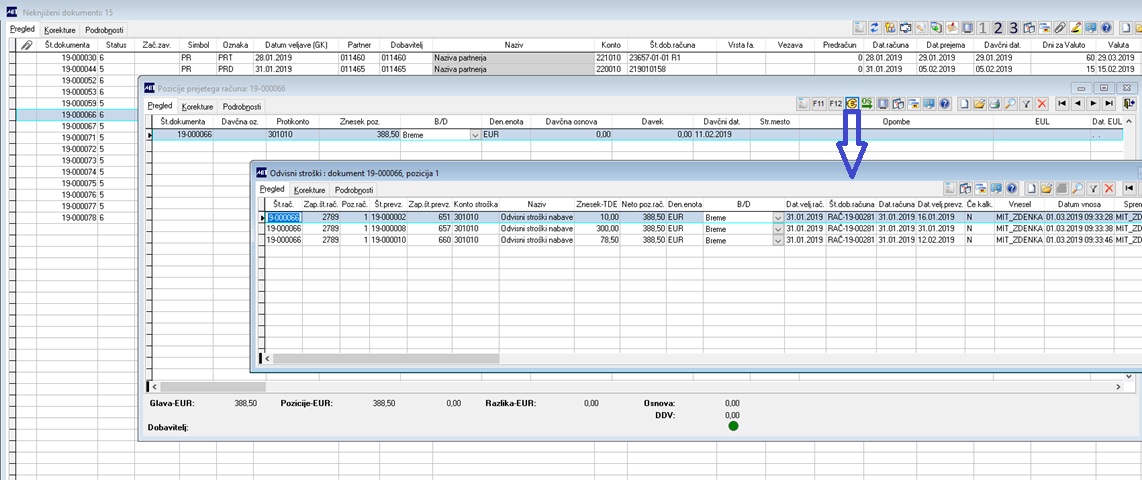This screenshot has width=1142, height=480.
Task: Click the exit door icon in positions window
Action: [1129, 104]
